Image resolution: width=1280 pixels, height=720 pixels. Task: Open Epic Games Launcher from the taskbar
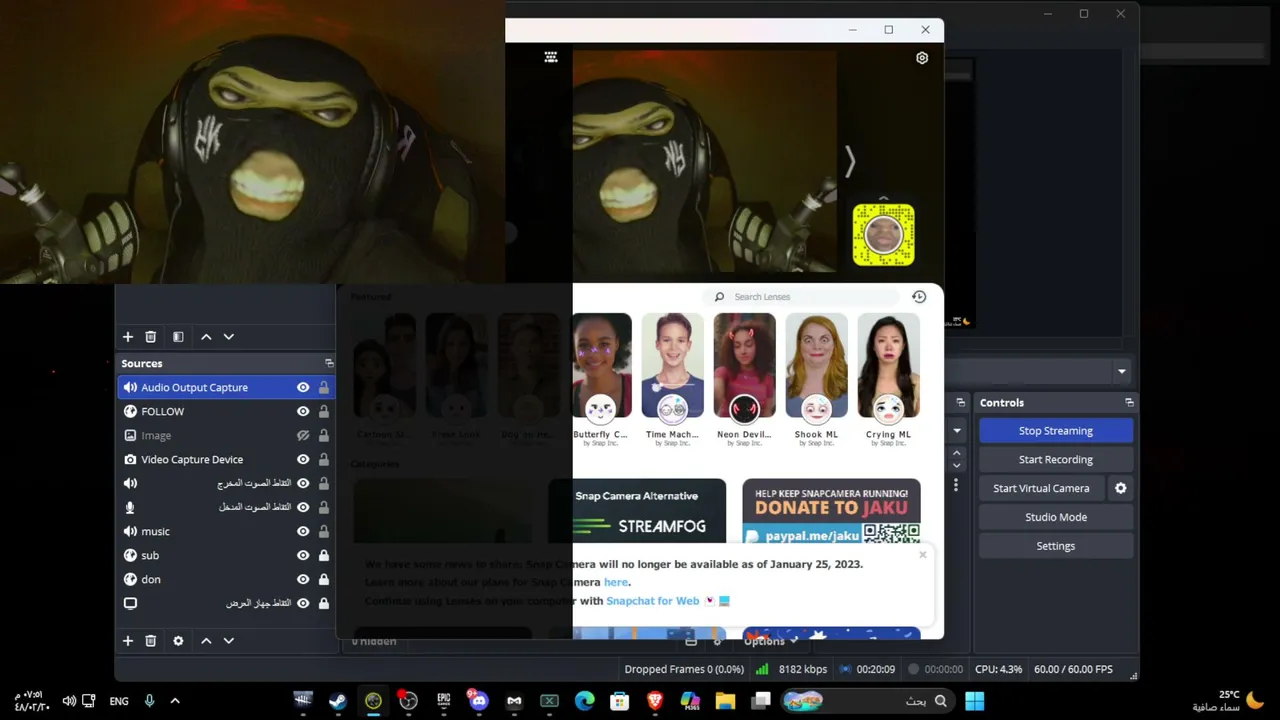coord(444,701)
